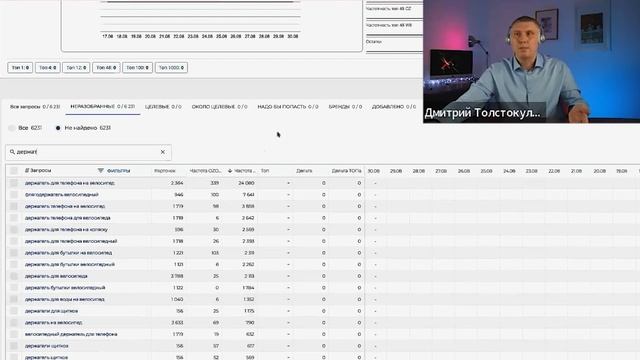Viewport: 640px width, 360px height.
Task: Switch to the 'Неразобранные' tab
Action: click(102, 107)
